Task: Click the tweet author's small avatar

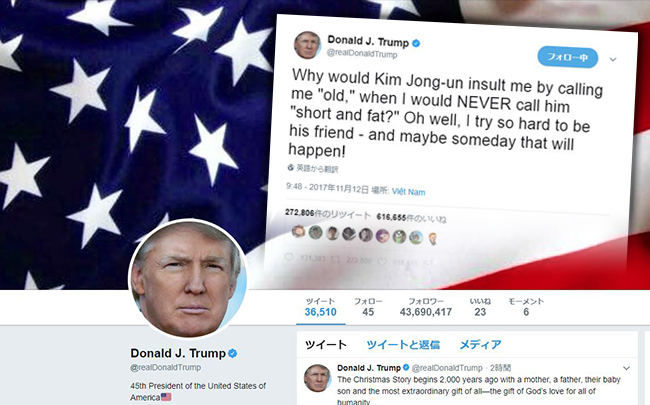Action: point(307,45)
